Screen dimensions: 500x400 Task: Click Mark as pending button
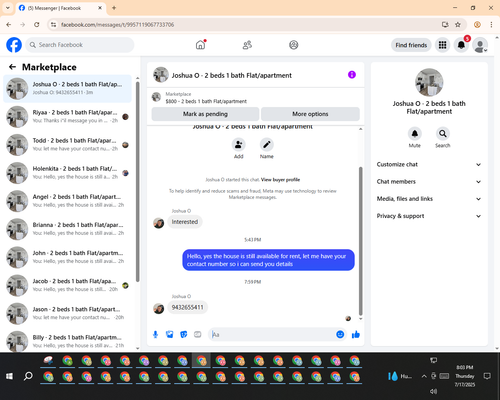coord(205,114)
